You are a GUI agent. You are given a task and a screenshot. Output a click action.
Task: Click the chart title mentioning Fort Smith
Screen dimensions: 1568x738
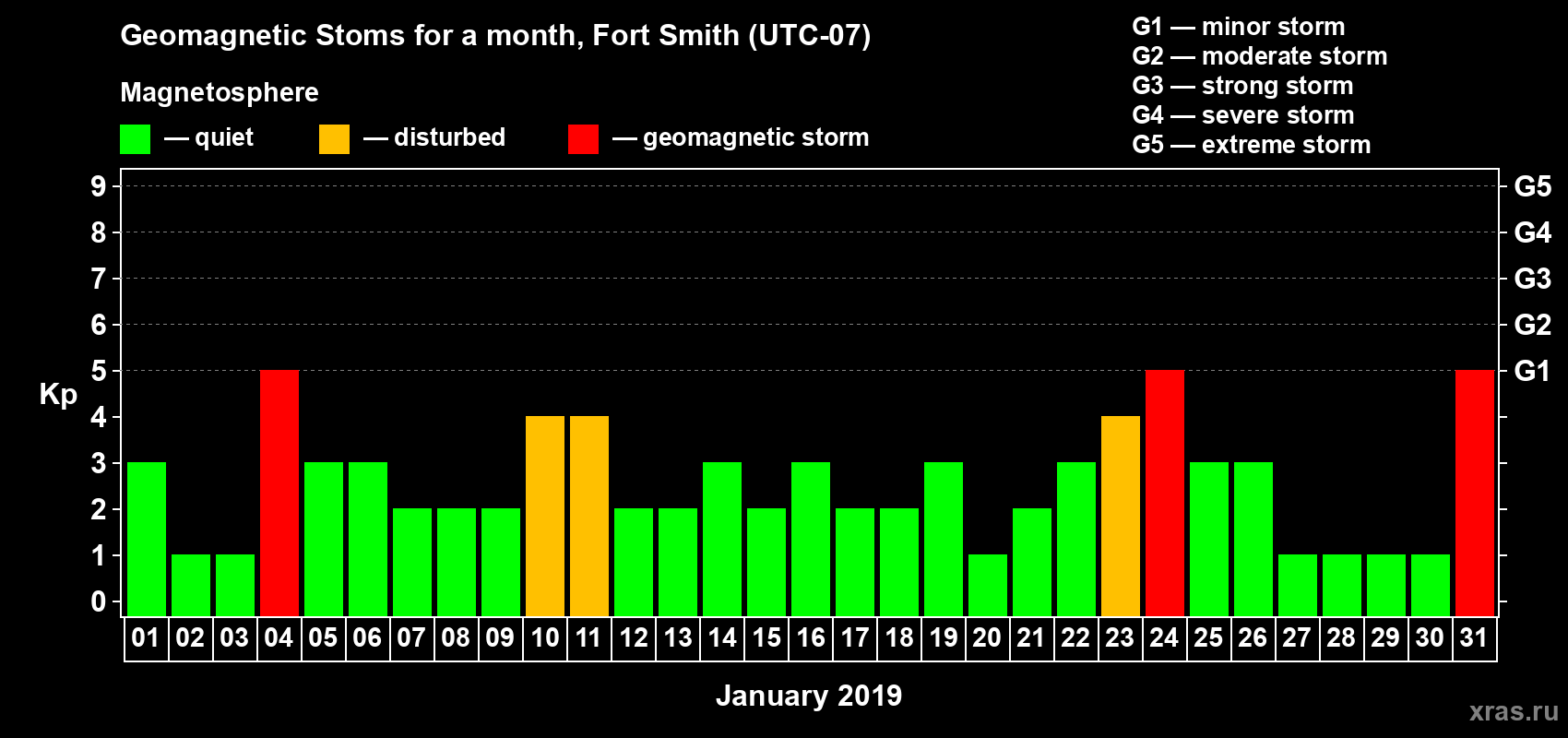tap(495, 36)
